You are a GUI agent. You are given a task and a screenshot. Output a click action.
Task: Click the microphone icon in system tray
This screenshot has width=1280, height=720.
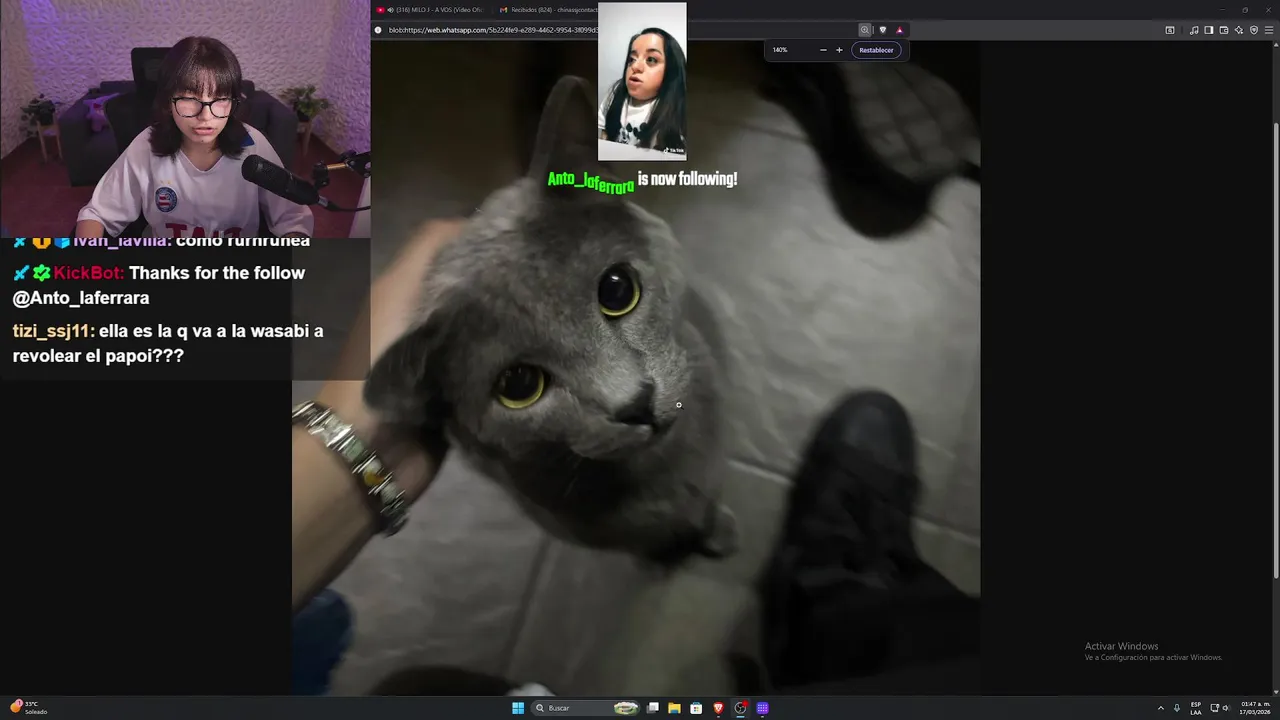pyautogui.click(x=1177, y=708)
